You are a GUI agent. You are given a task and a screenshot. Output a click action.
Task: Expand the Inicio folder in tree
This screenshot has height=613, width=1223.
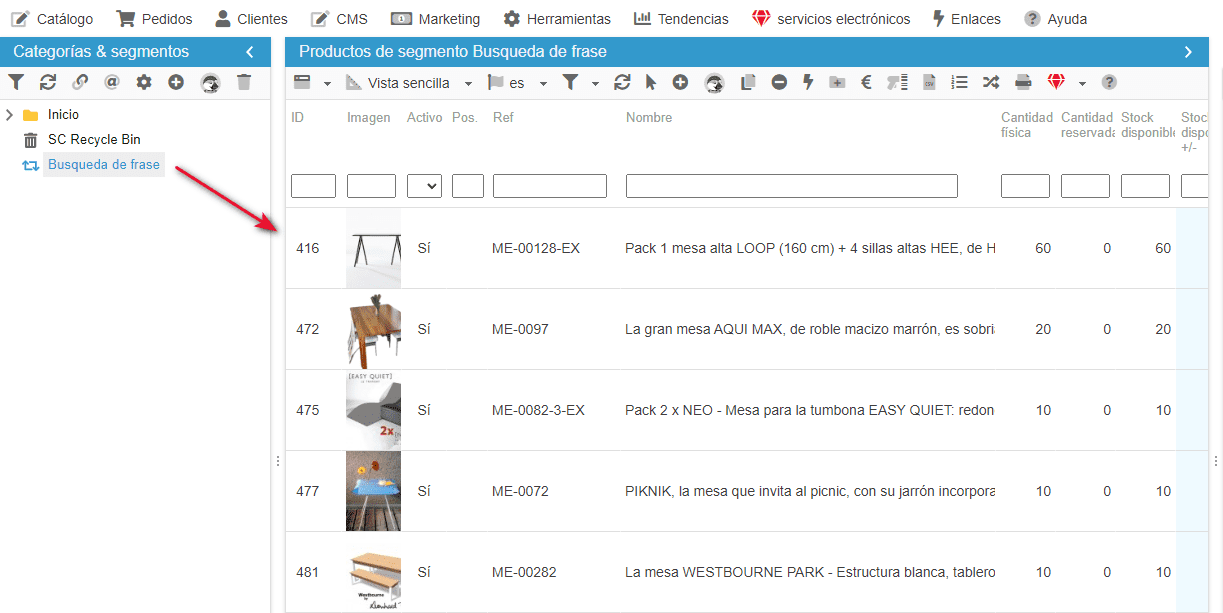coord(10,115)
